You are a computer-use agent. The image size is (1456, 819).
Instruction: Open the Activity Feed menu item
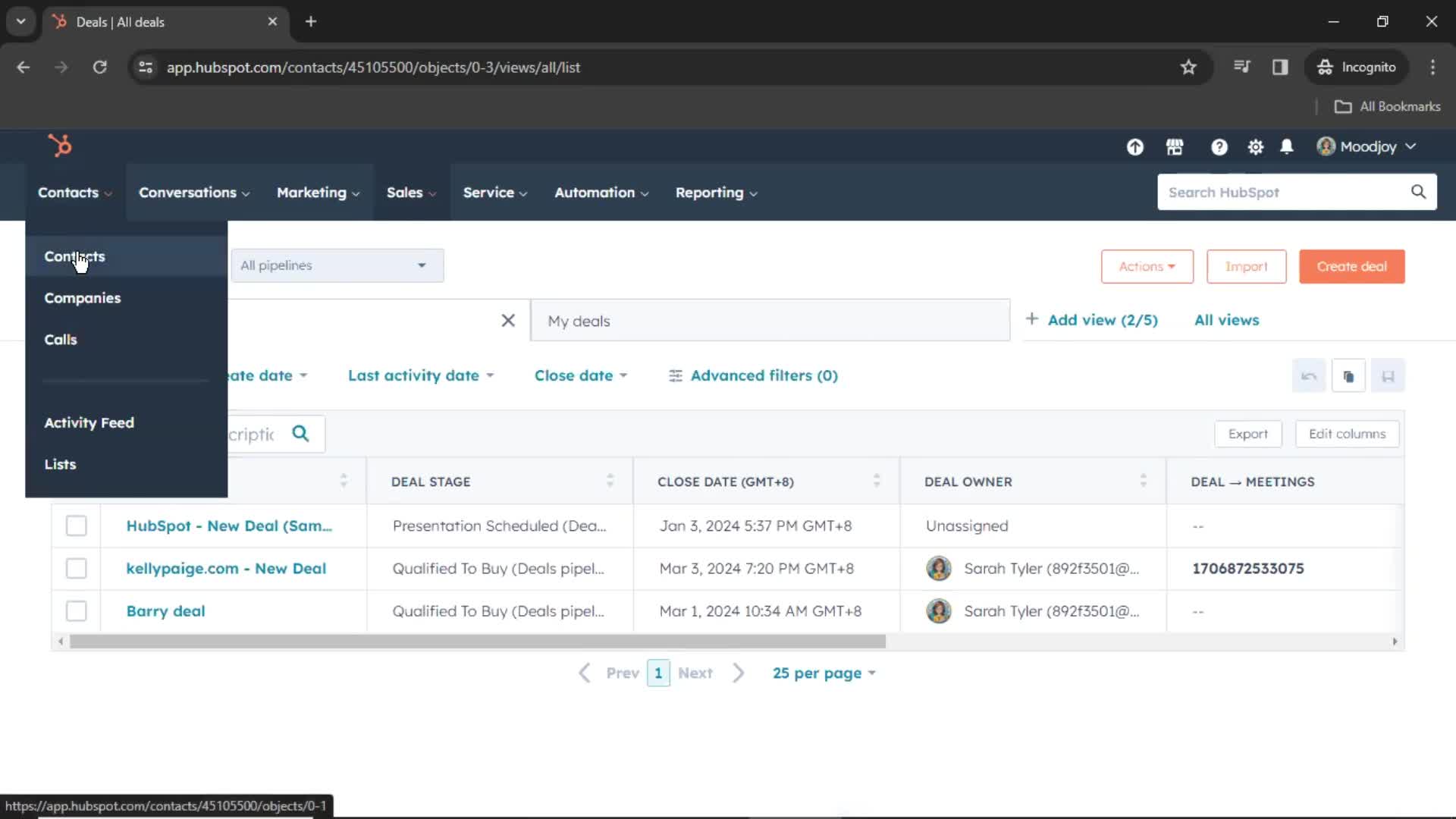coord(89,421)
